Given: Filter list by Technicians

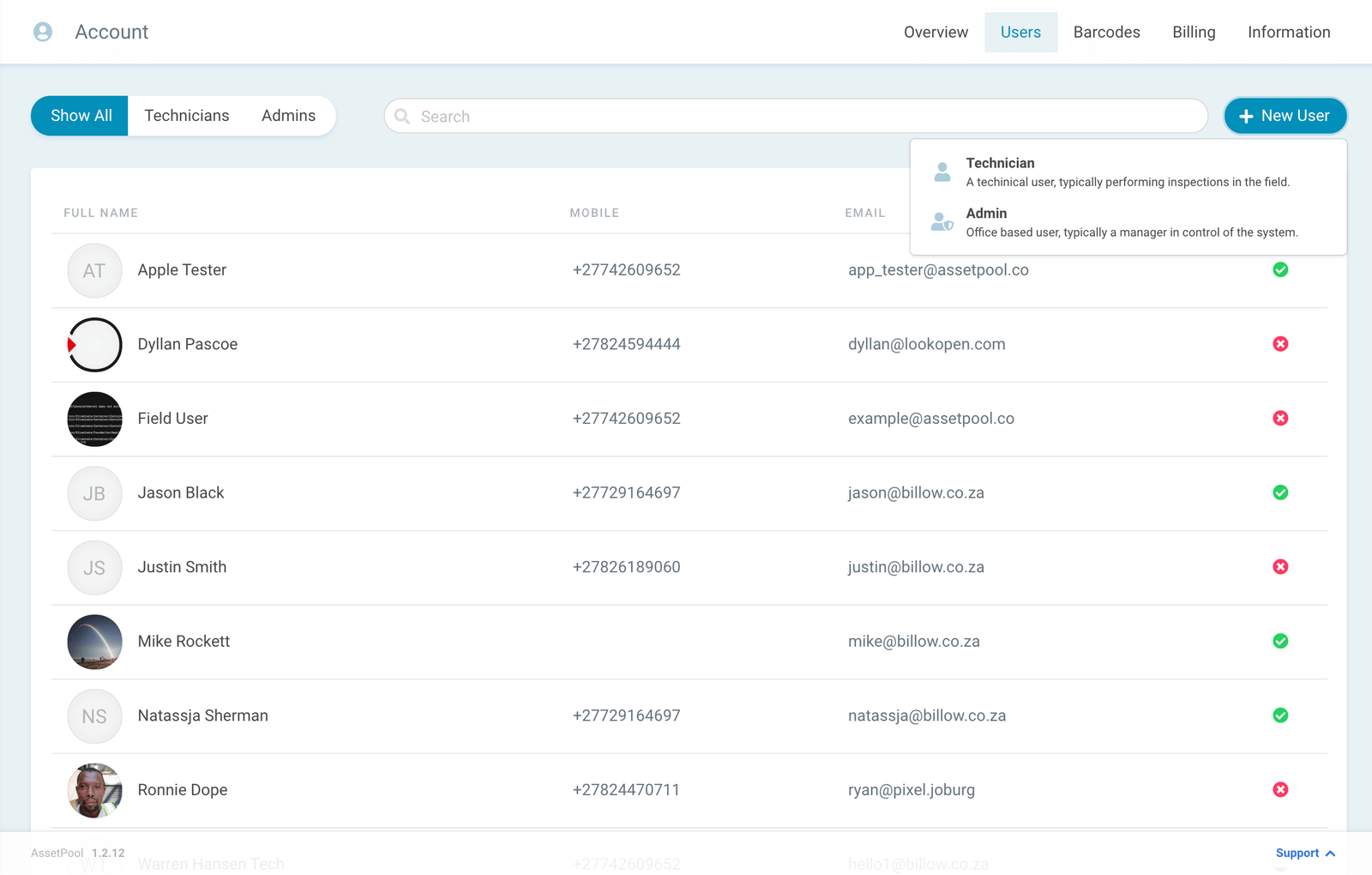Looking at the screenshot, I should coord(187,116).
